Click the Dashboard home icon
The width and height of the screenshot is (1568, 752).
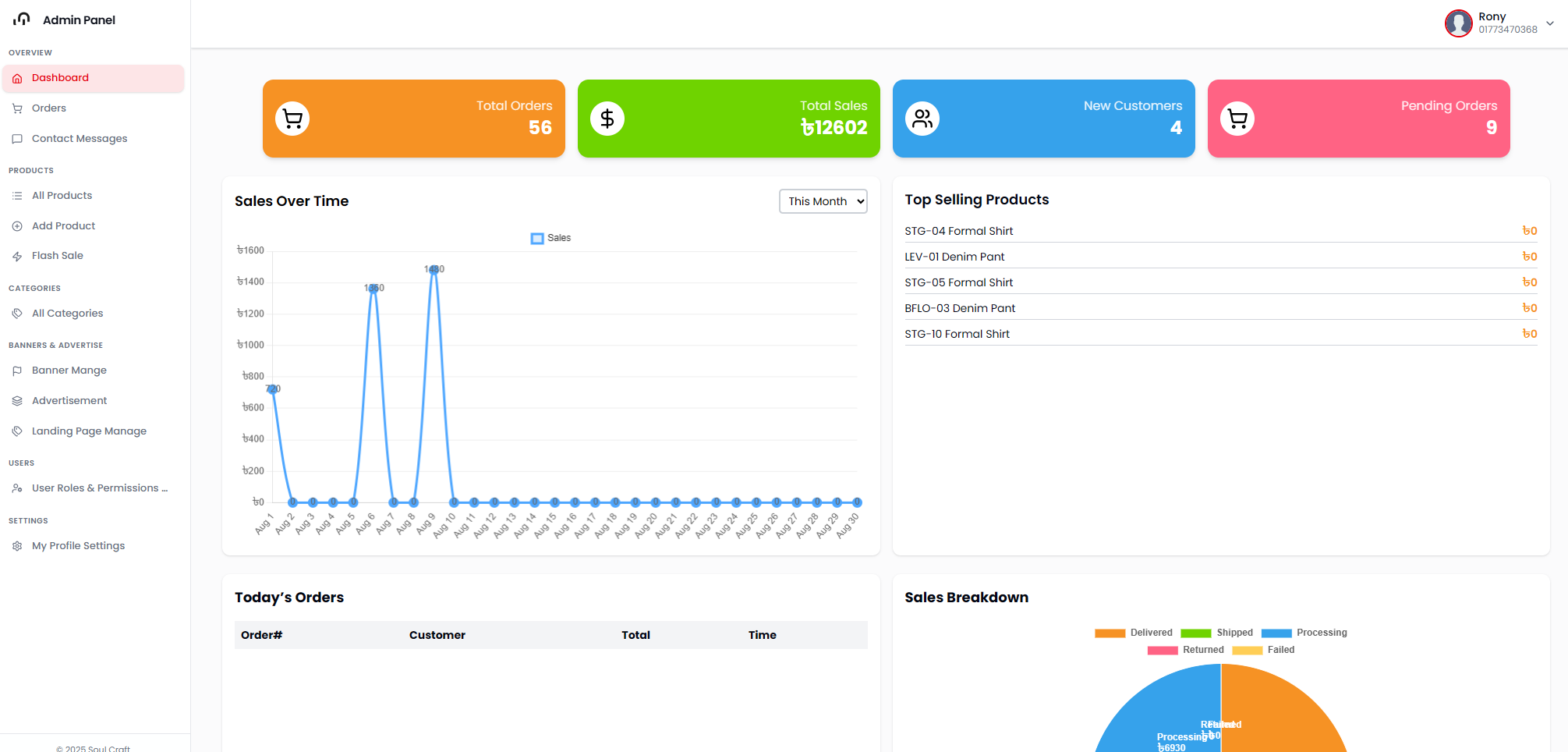tap(17, 78)
